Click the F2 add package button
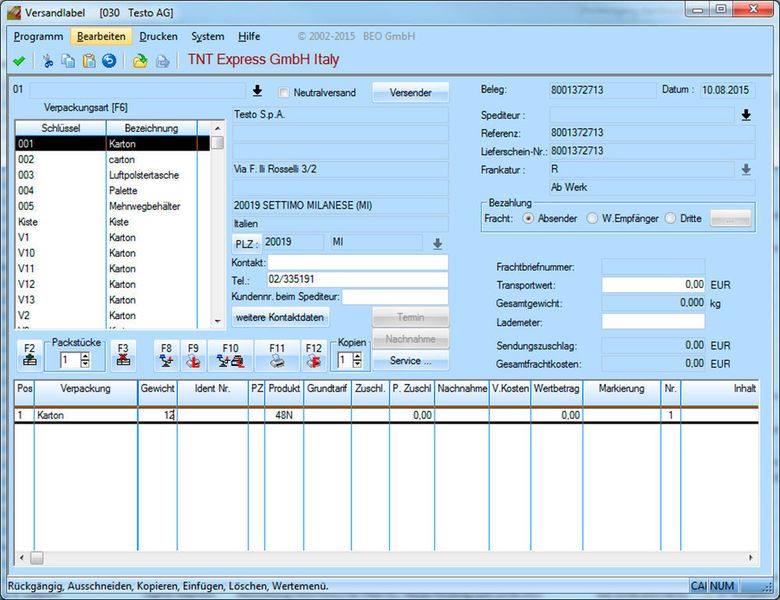 point(30,355)
